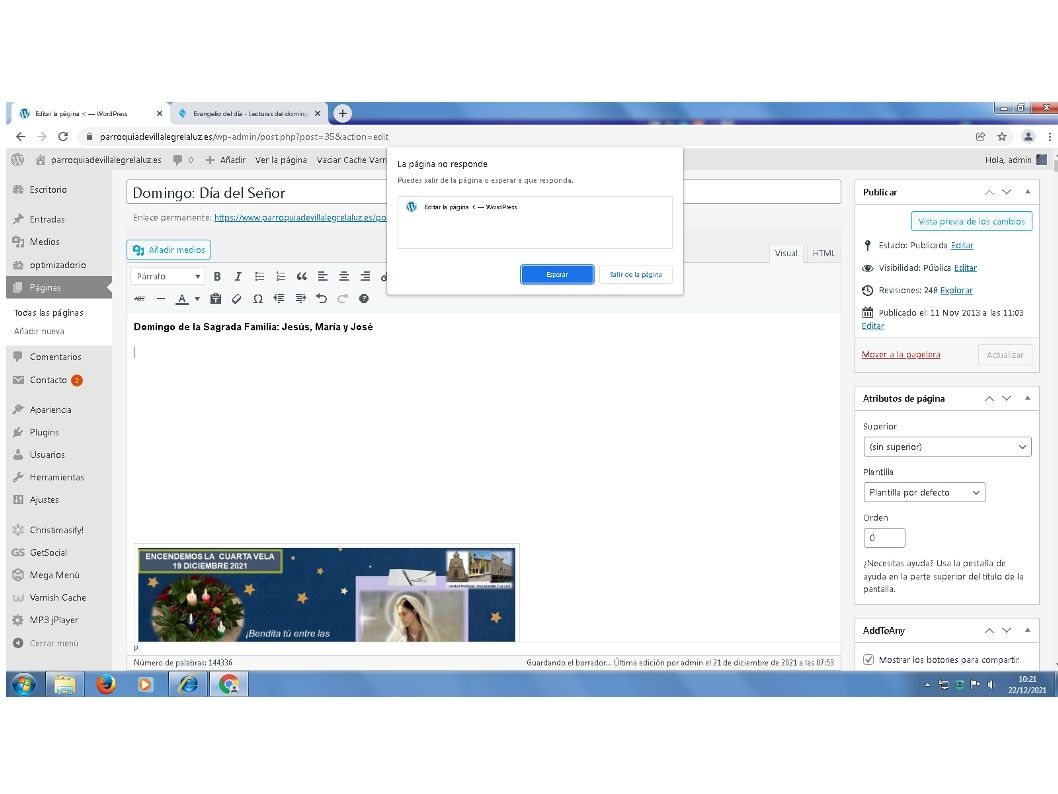Open editor keyboard shortcuts help
1058x794 pixels.
[x=364, y=298]
